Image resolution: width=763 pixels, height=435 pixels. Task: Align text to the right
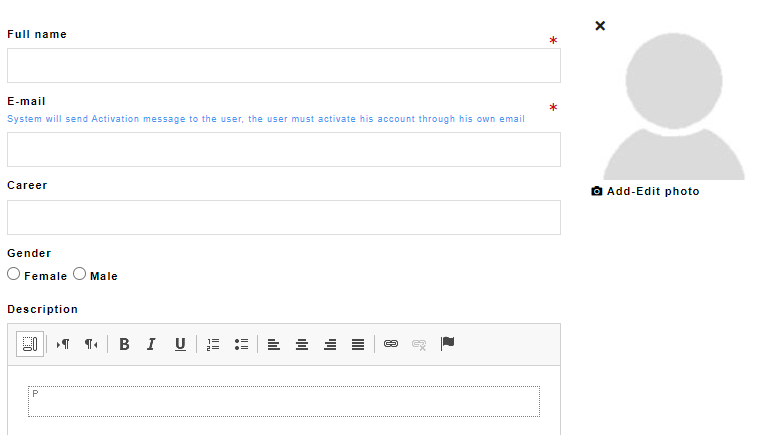pos(330,344)
